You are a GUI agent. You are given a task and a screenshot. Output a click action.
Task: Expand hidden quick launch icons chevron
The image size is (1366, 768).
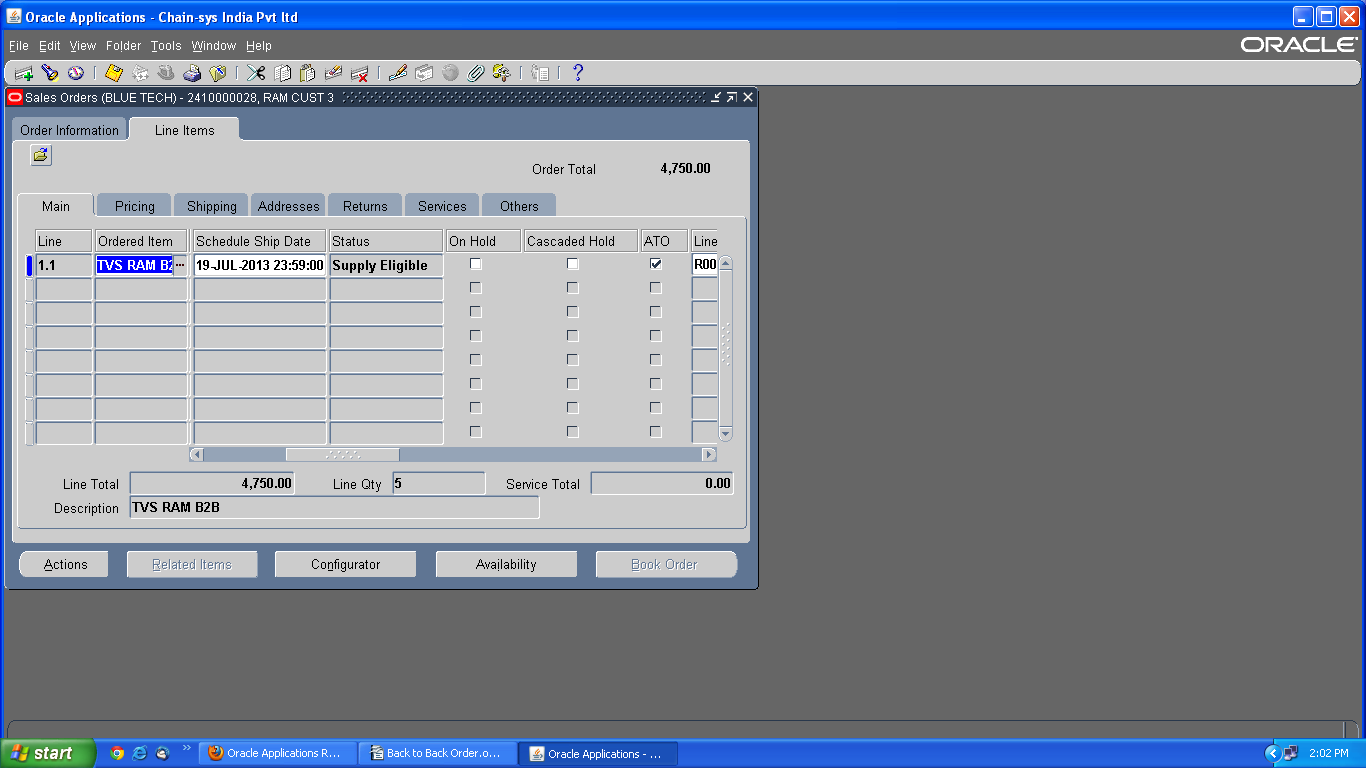pyautogui.click(x=186, y=748)
